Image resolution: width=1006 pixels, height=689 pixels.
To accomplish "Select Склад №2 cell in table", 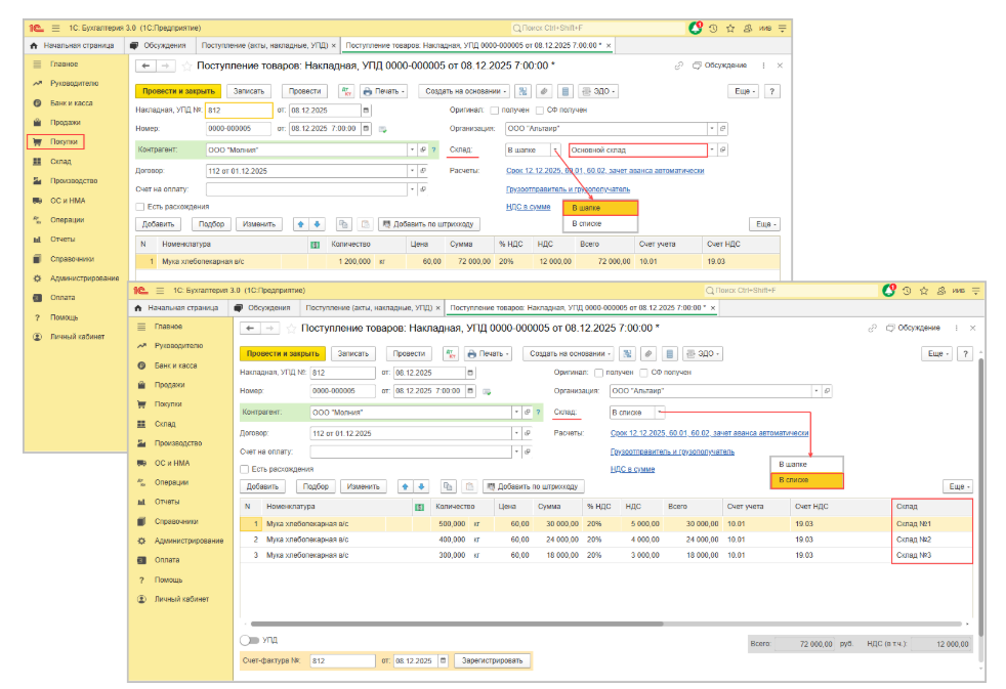I will click(932, 540).
